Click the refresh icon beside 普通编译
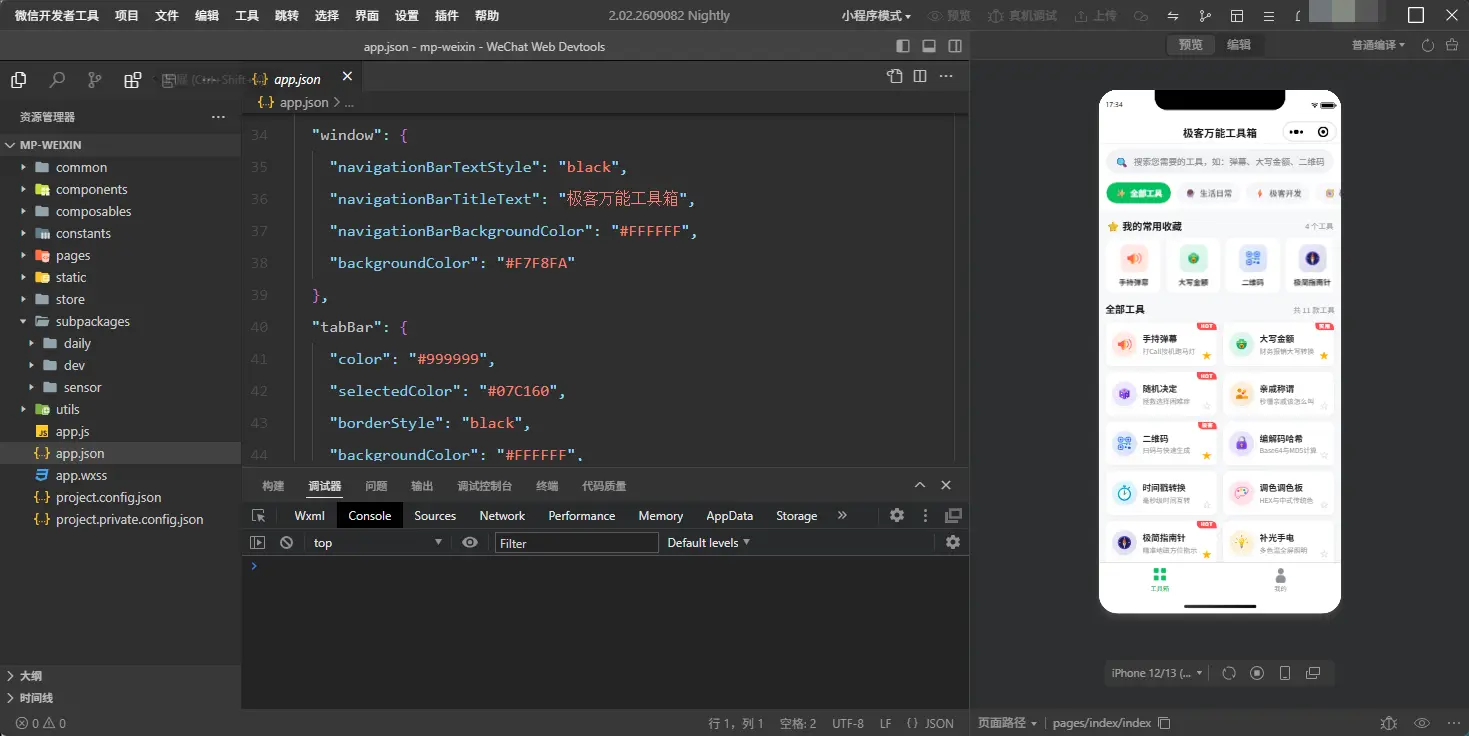1469x736 pixels. tap(1428, 45)
